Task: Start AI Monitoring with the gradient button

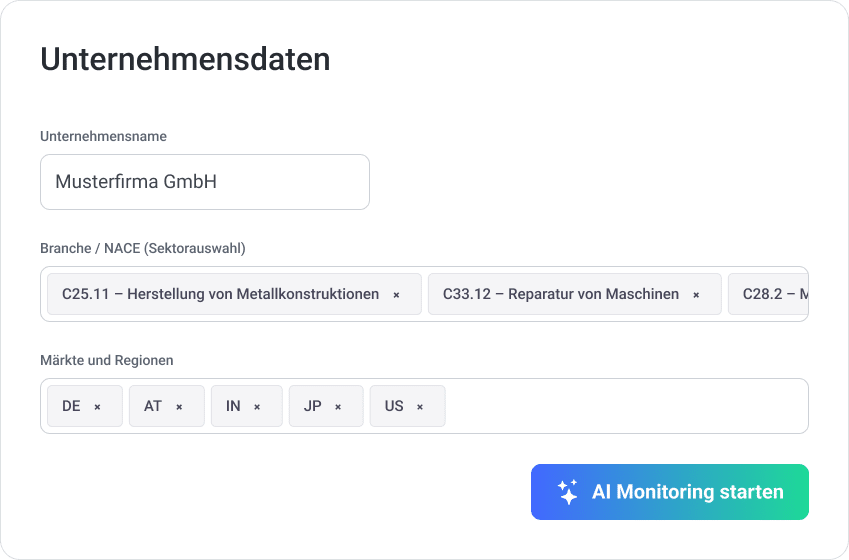Action: (670, 492)
